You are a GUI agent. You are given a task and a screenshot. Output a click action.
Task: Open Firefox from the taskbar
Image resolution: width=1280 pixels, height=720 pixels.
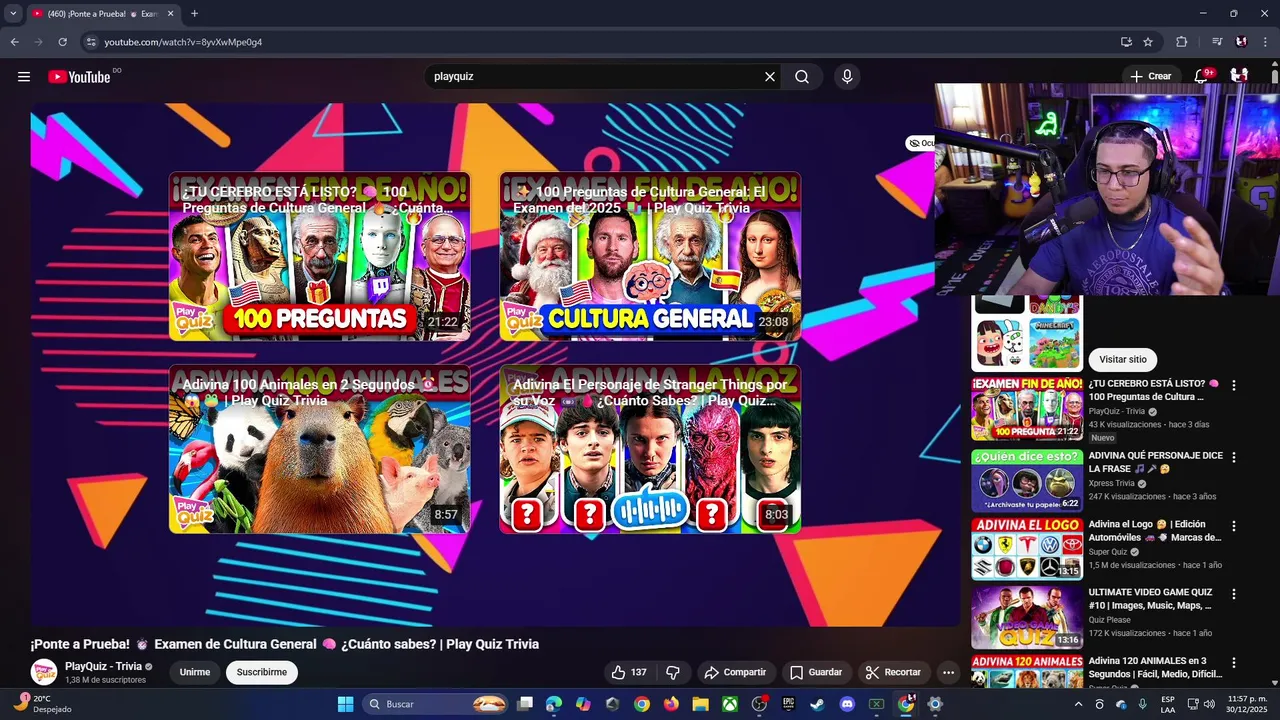(x=671, y=704)
